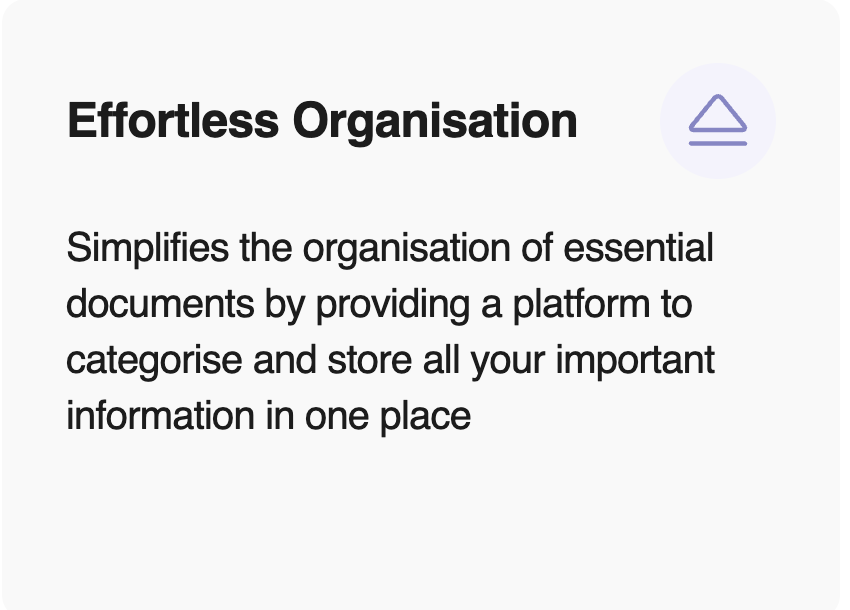Click the word "to" ending the second line

(675, 304)
